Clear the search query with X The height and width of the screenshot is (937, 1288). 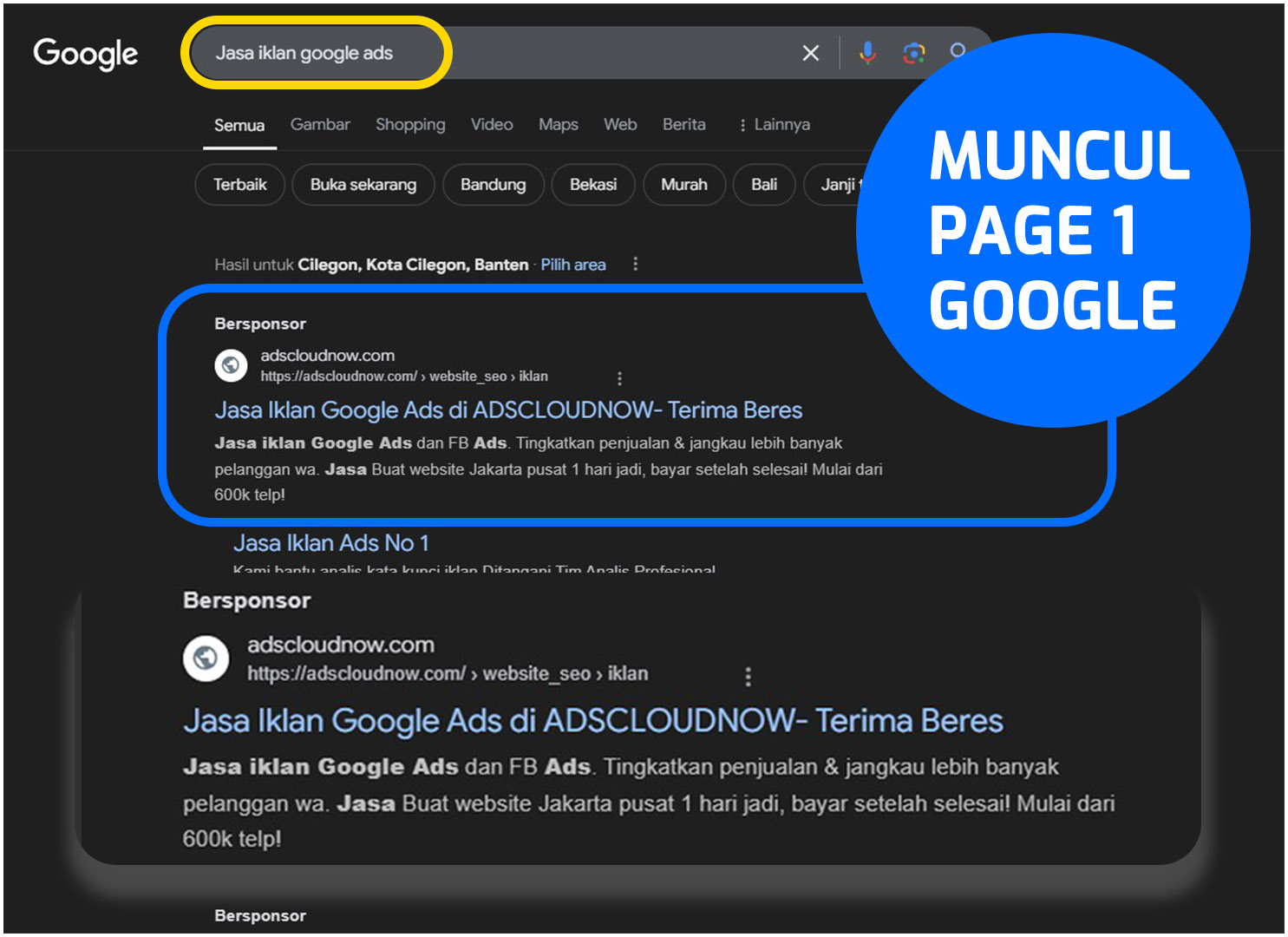point(811,53)
